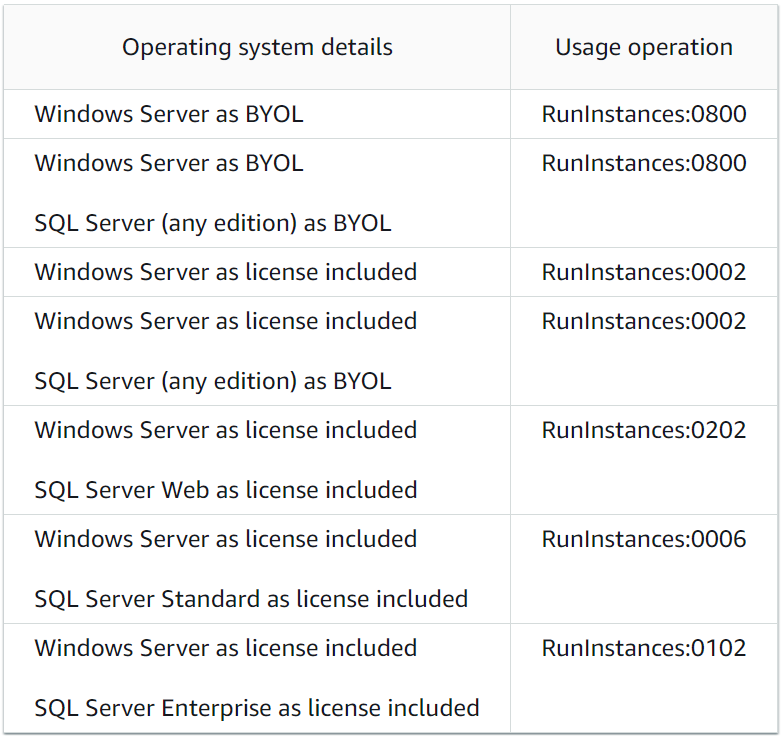Click RunInstances:0002 in the row containing SQL Server BYOL
The image size is (784, 736).
tap(644, 321)
